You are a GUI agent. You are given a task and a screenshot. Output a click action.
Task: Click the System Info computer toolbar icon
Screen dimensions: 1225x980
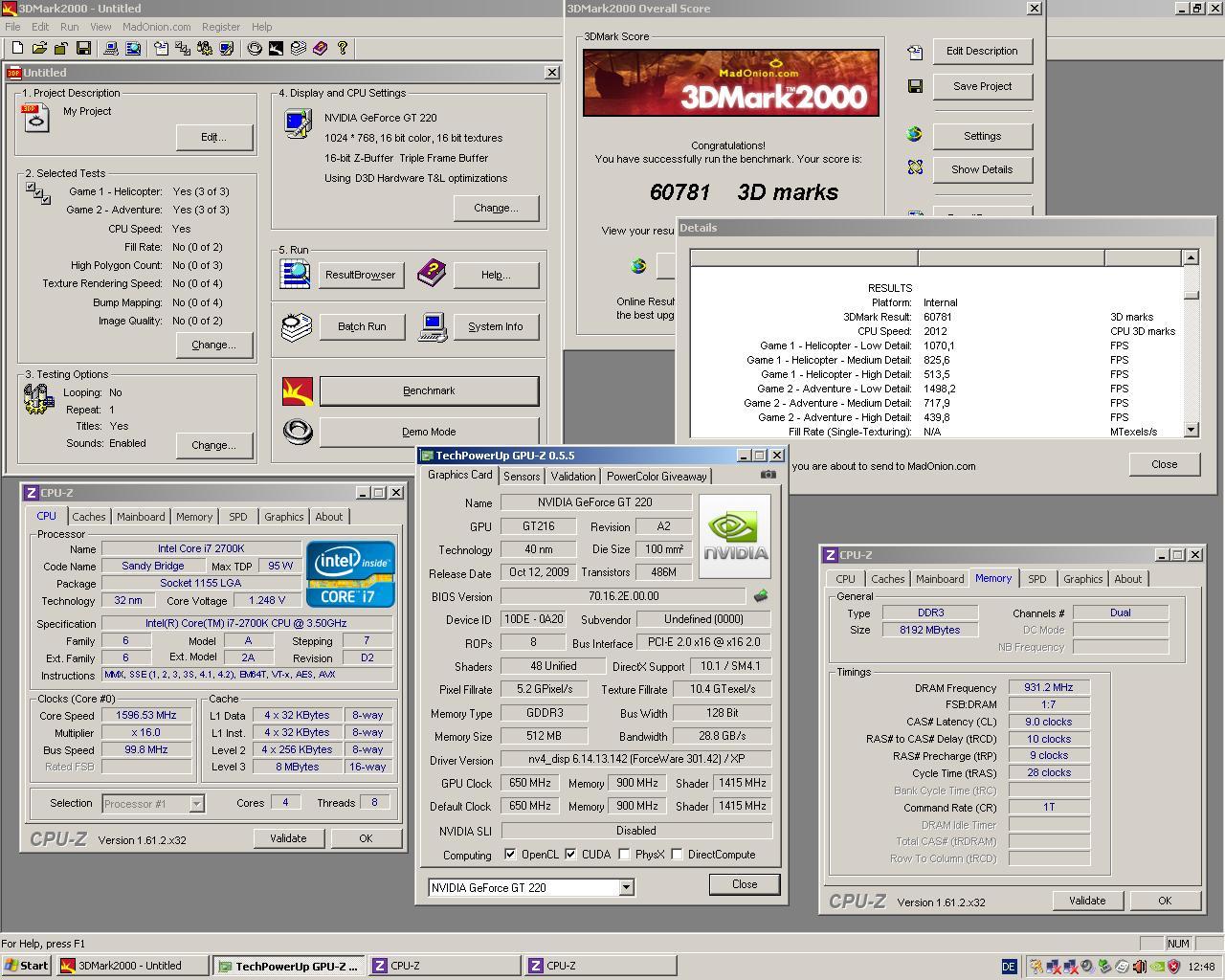pos(110,48)
